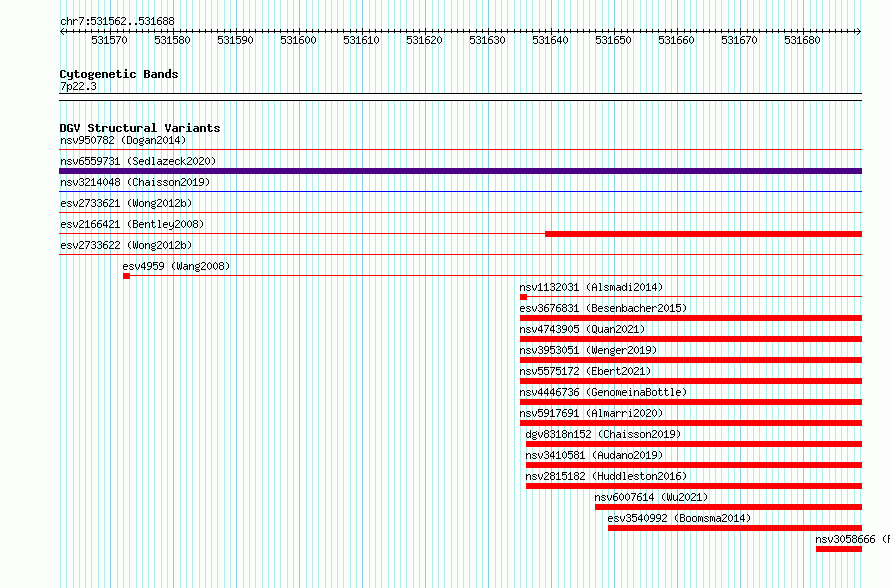
Task: Open nsv4743905 (Quan2021) variant
Action: (582, 329)
